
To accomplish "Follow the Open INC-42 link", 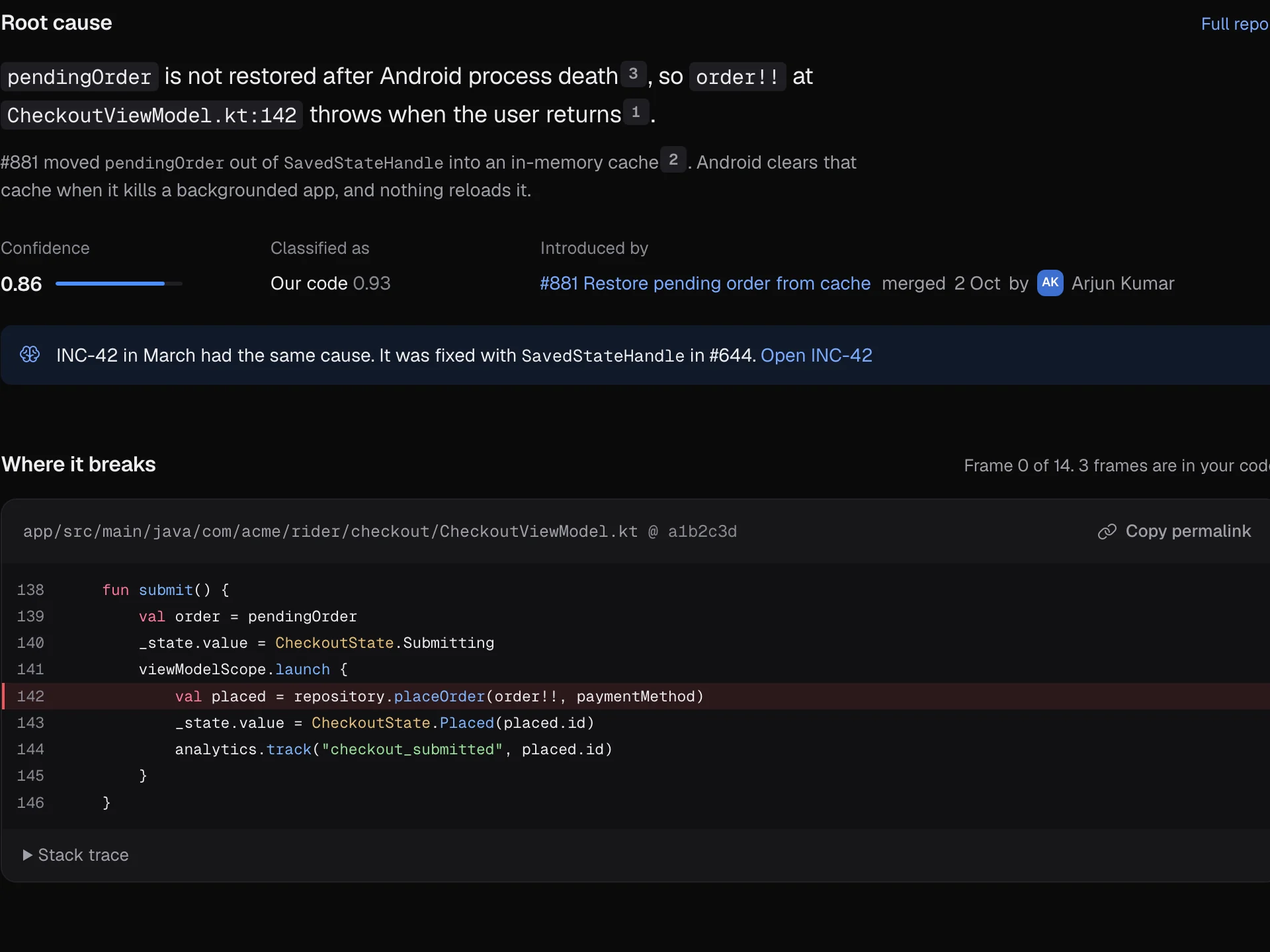I will point(816,355).
